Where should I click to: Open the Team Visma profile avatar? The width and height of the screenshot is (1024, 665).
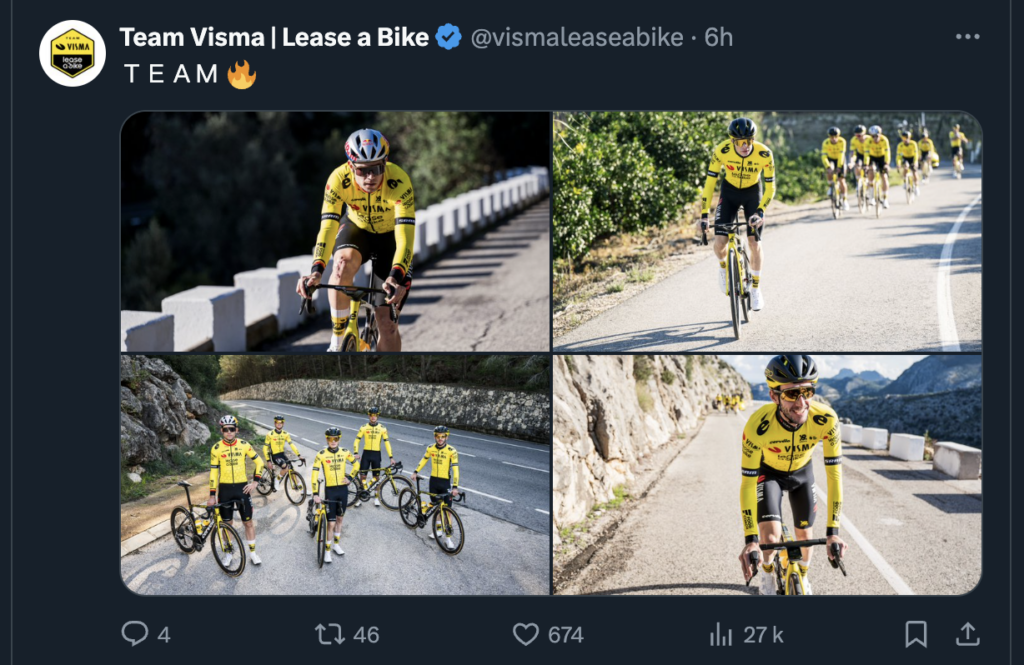(72, 53)
